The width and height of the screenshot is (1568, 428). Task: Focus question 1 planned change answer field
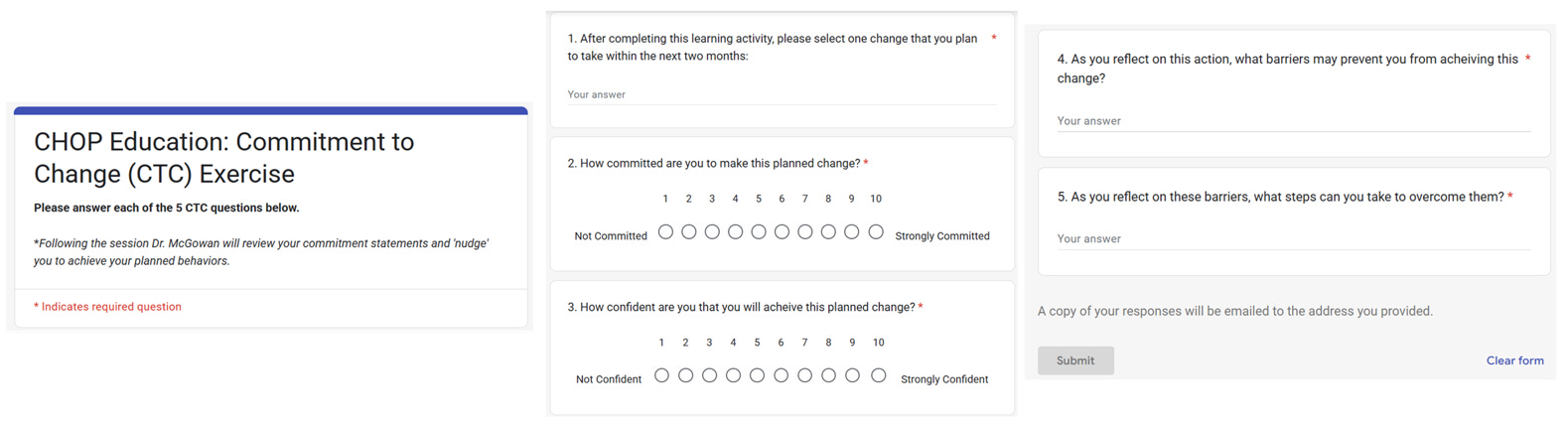(x=782, y=95)
